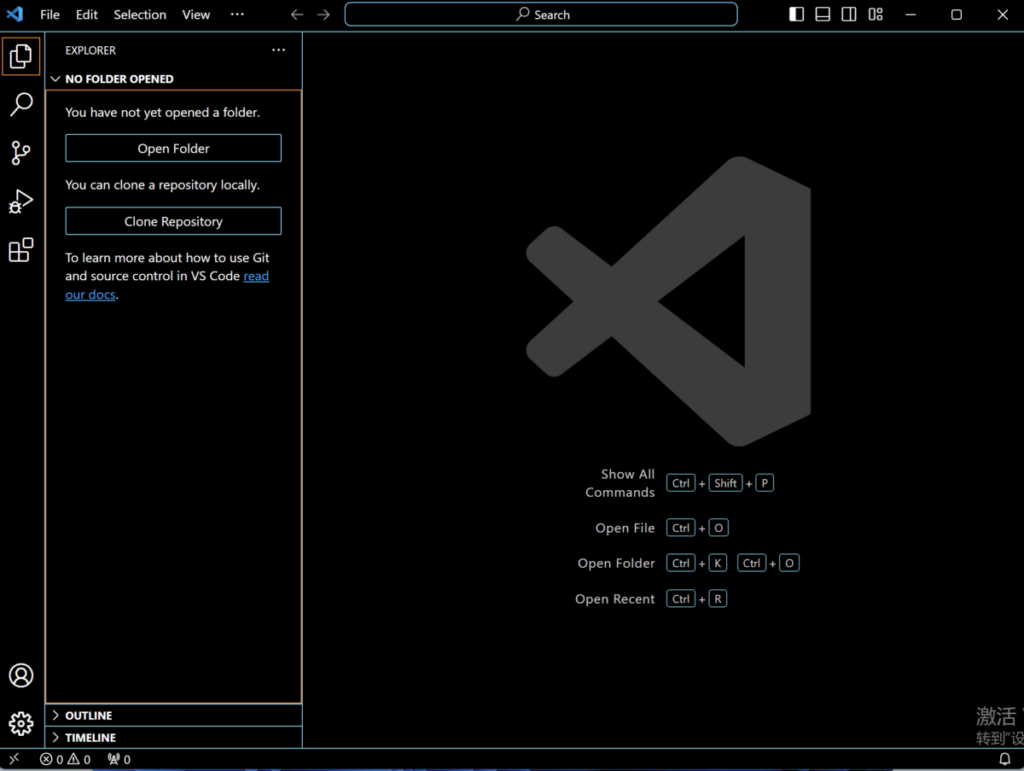Open notifications bell in status bar
This screenshot has height=771, width=1024.
tap(1004, 759)
